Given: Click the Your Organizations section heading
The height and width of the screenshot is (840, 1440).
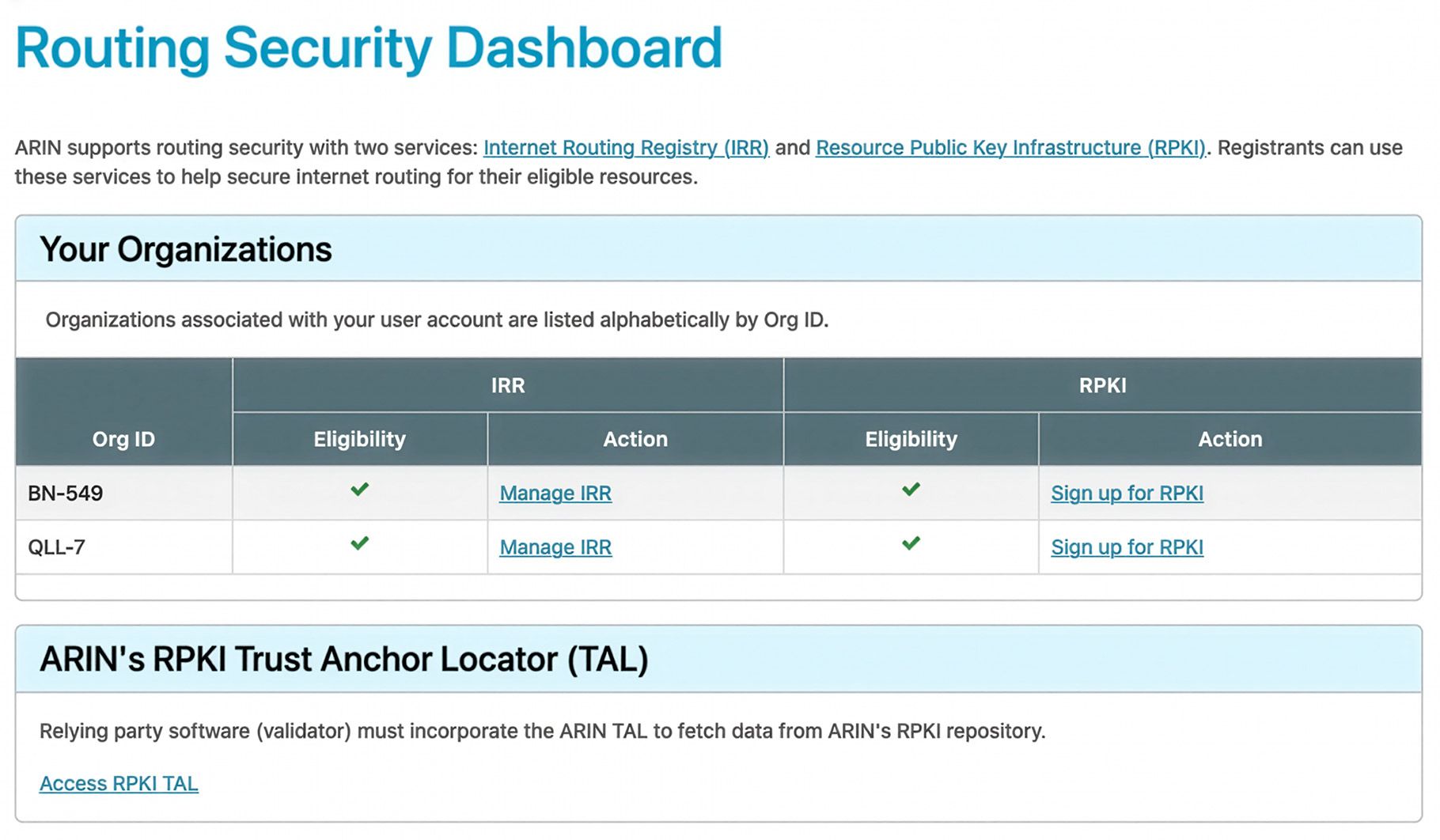Looking at the screenshot, I should point(188,249).
